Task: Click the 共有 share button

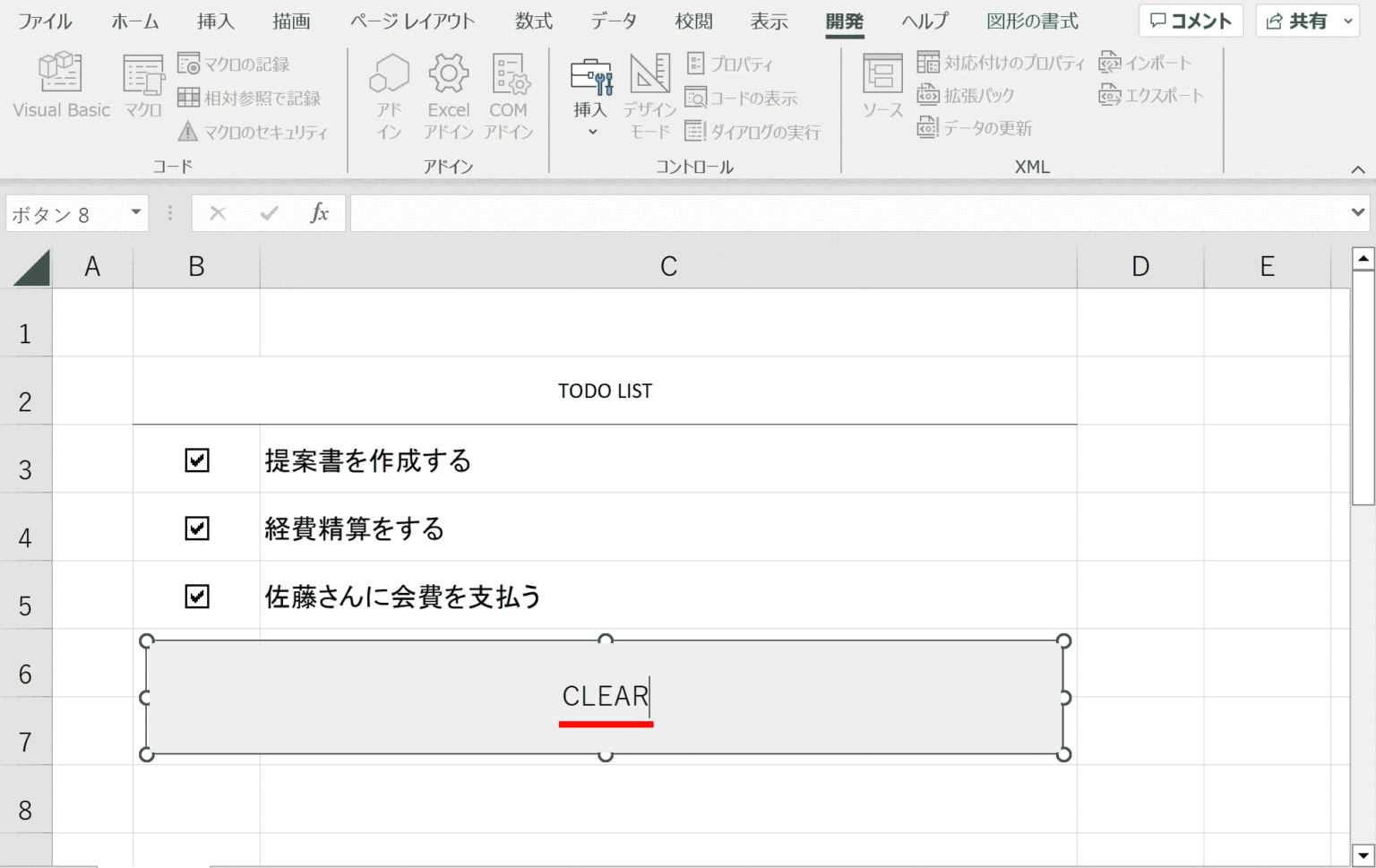Action: [1297, 21]
